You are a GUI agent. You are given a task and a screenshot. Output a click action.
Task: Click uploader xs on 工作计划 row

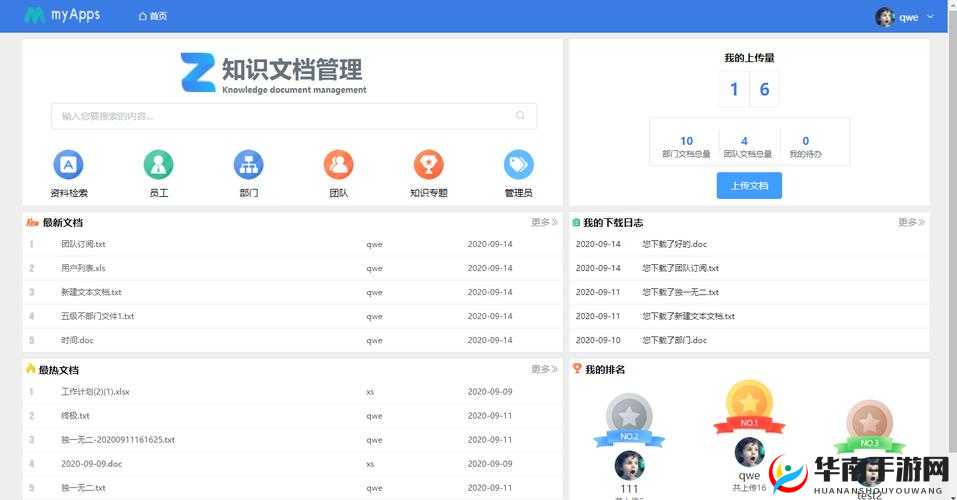[370, 392]
